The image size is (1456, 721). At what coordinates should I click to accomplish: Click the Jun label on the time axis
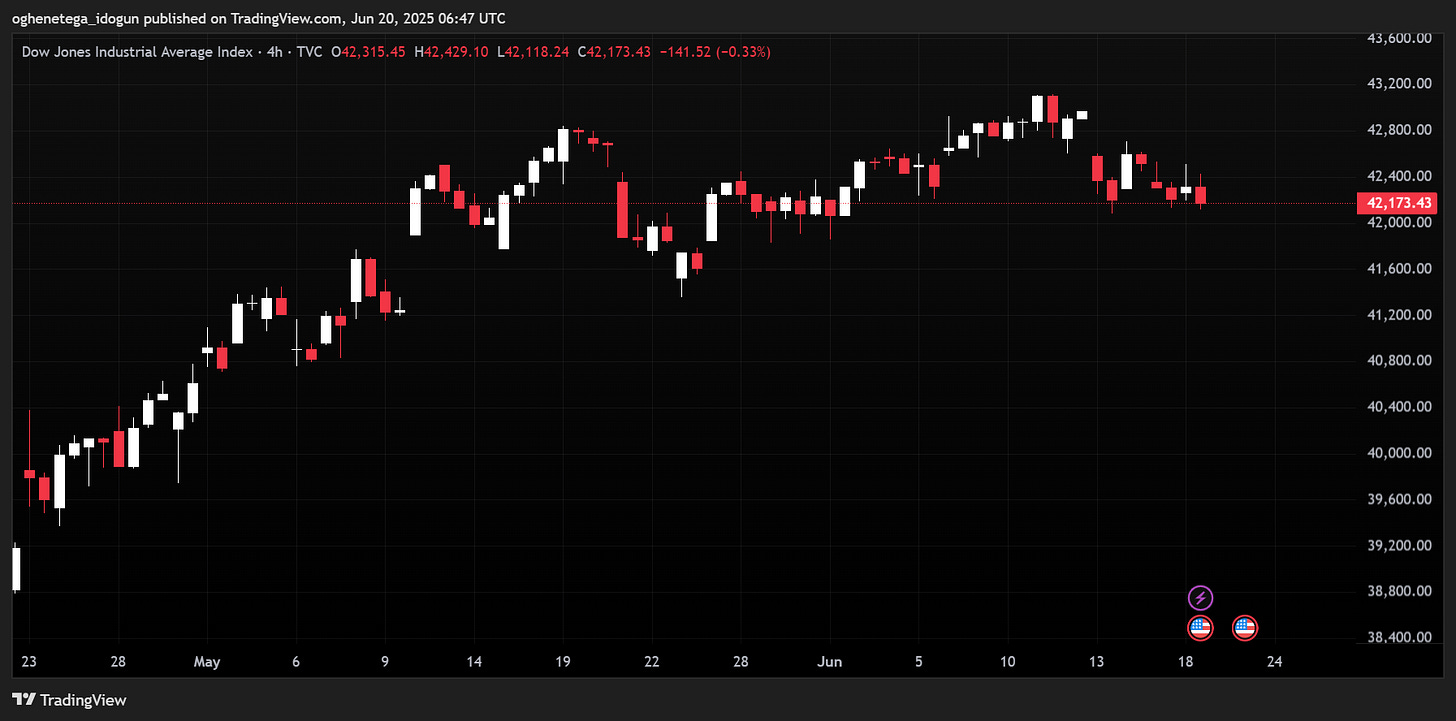pyautogui.click(x=829, y=662)
